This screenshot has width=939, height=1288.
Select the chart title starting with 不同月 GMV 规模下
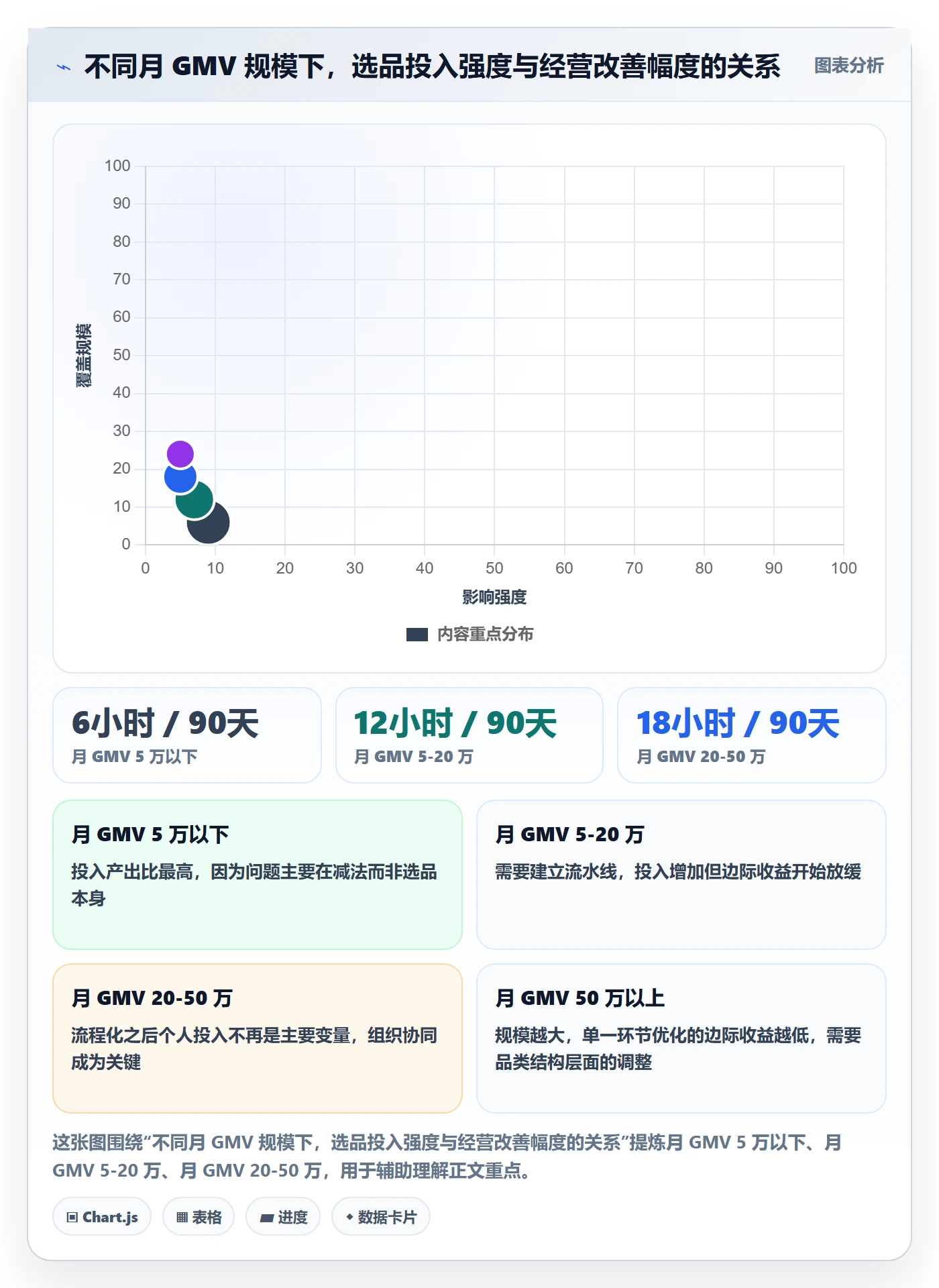[x=432, y=66]
